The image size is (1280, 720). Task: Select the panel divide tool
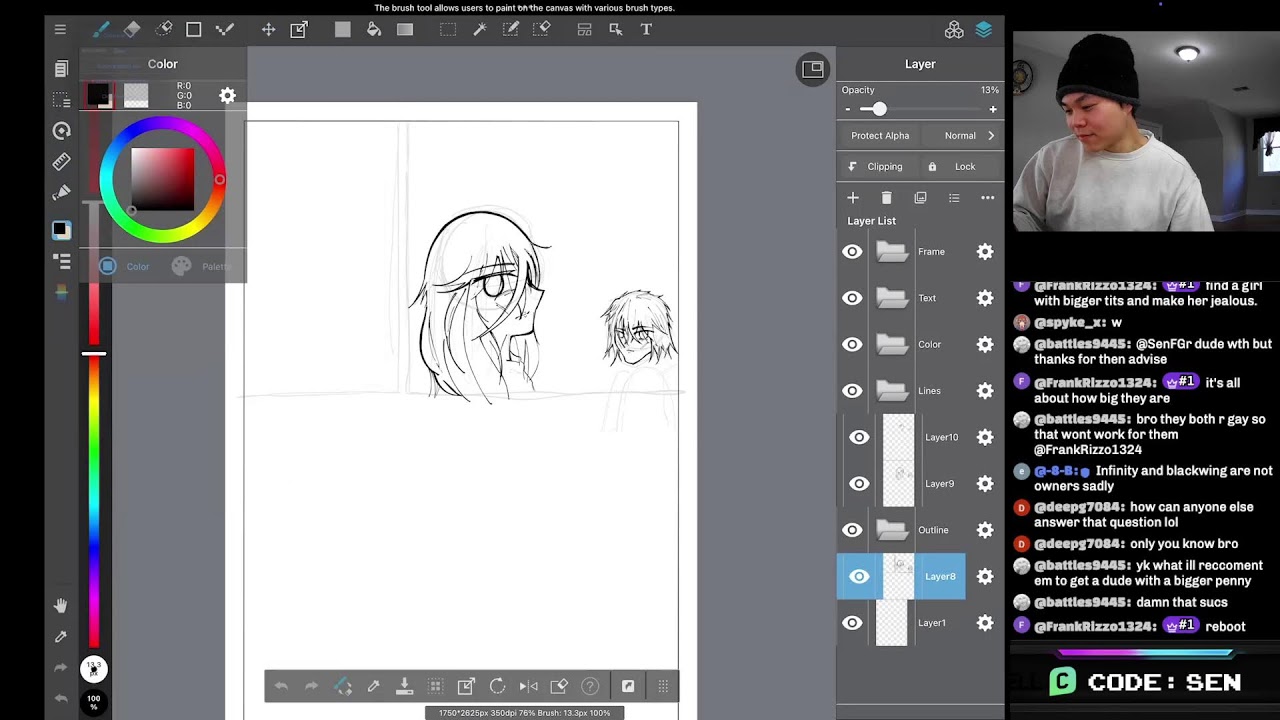click(585, 30)
